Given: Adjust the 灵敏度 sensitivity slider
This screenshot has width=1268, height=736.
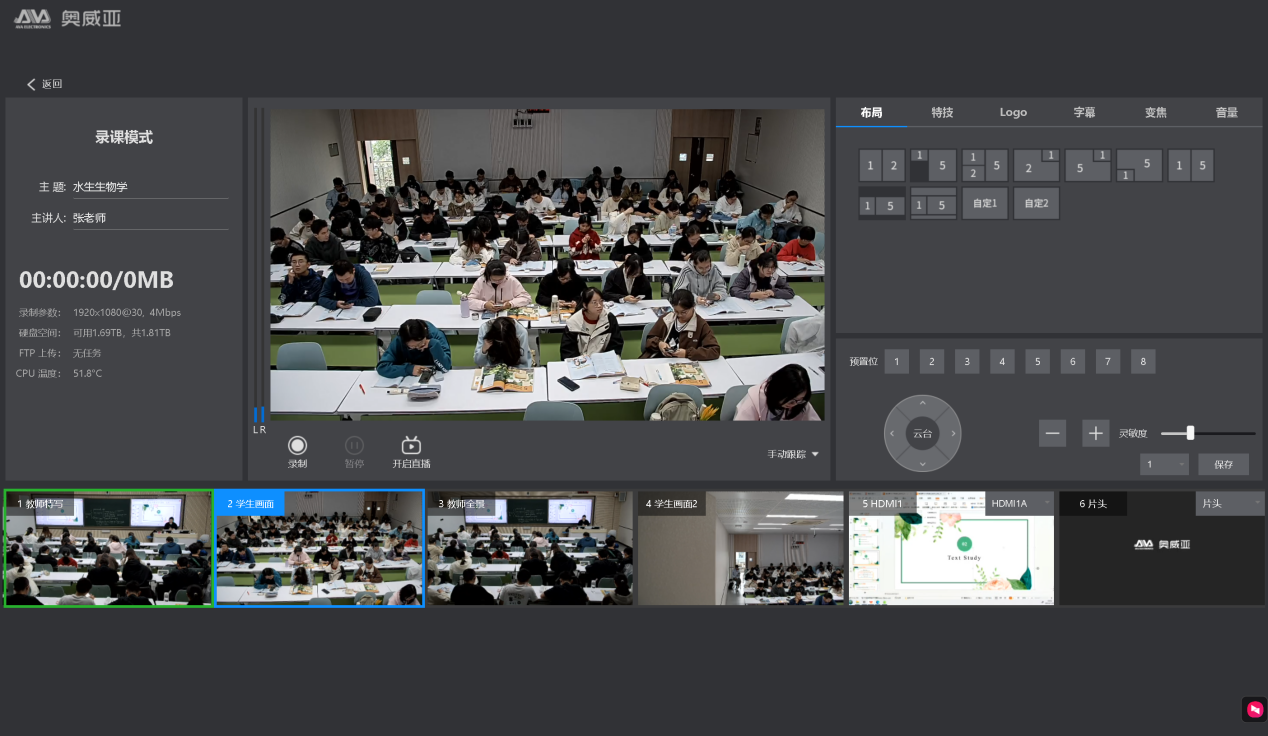Looking at the screenshot, I should pos(1190,433).
